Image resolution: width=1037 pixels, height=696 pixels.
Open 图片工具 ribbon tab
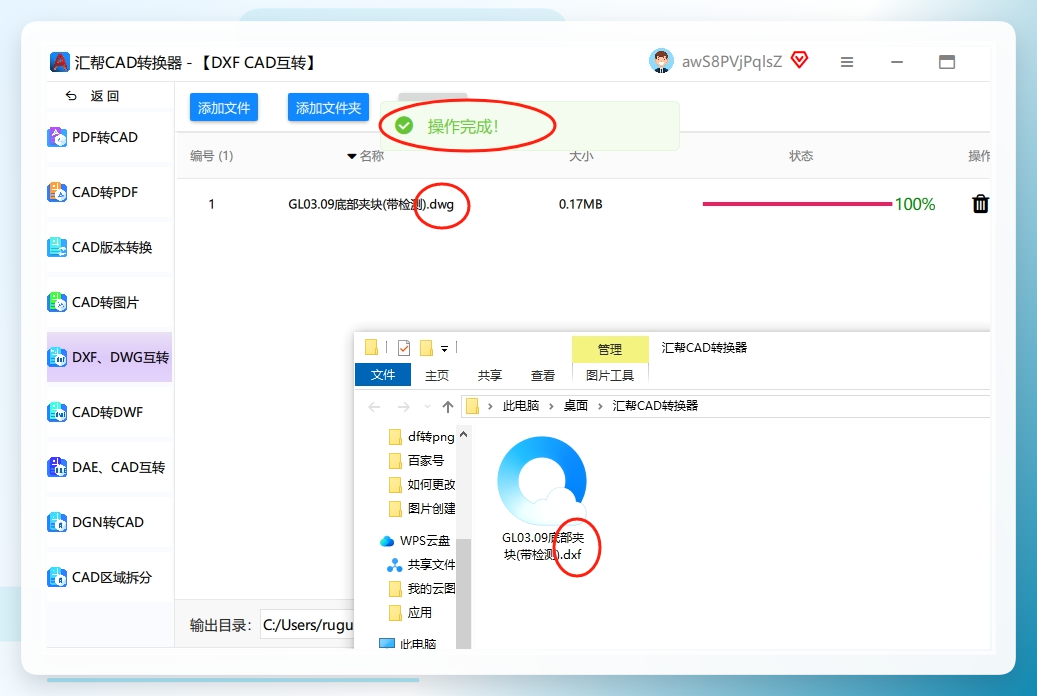click(610, 375)
